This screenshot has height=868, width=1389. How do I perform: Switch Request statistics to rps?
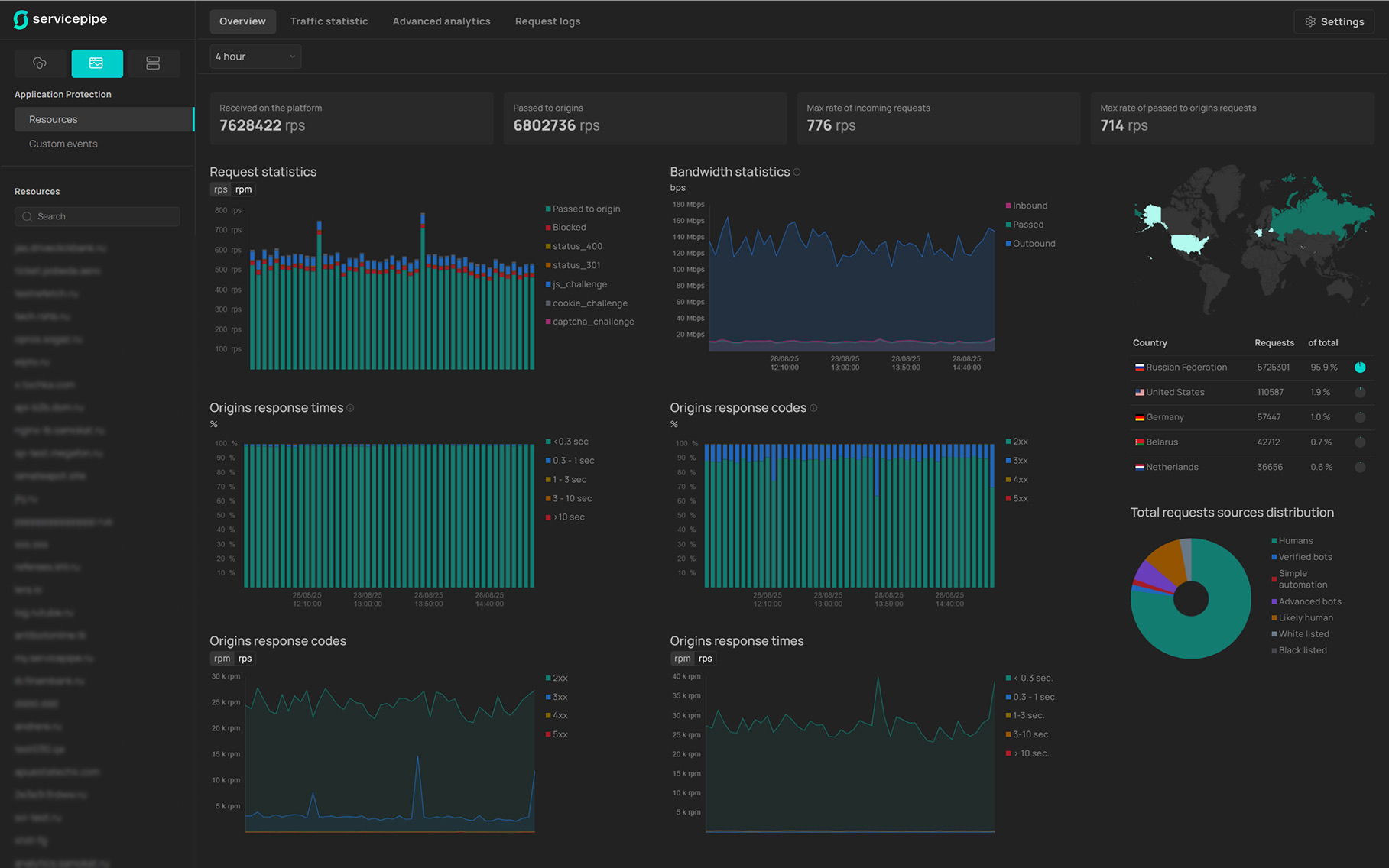pyautogui.click(x=220, y=189)
